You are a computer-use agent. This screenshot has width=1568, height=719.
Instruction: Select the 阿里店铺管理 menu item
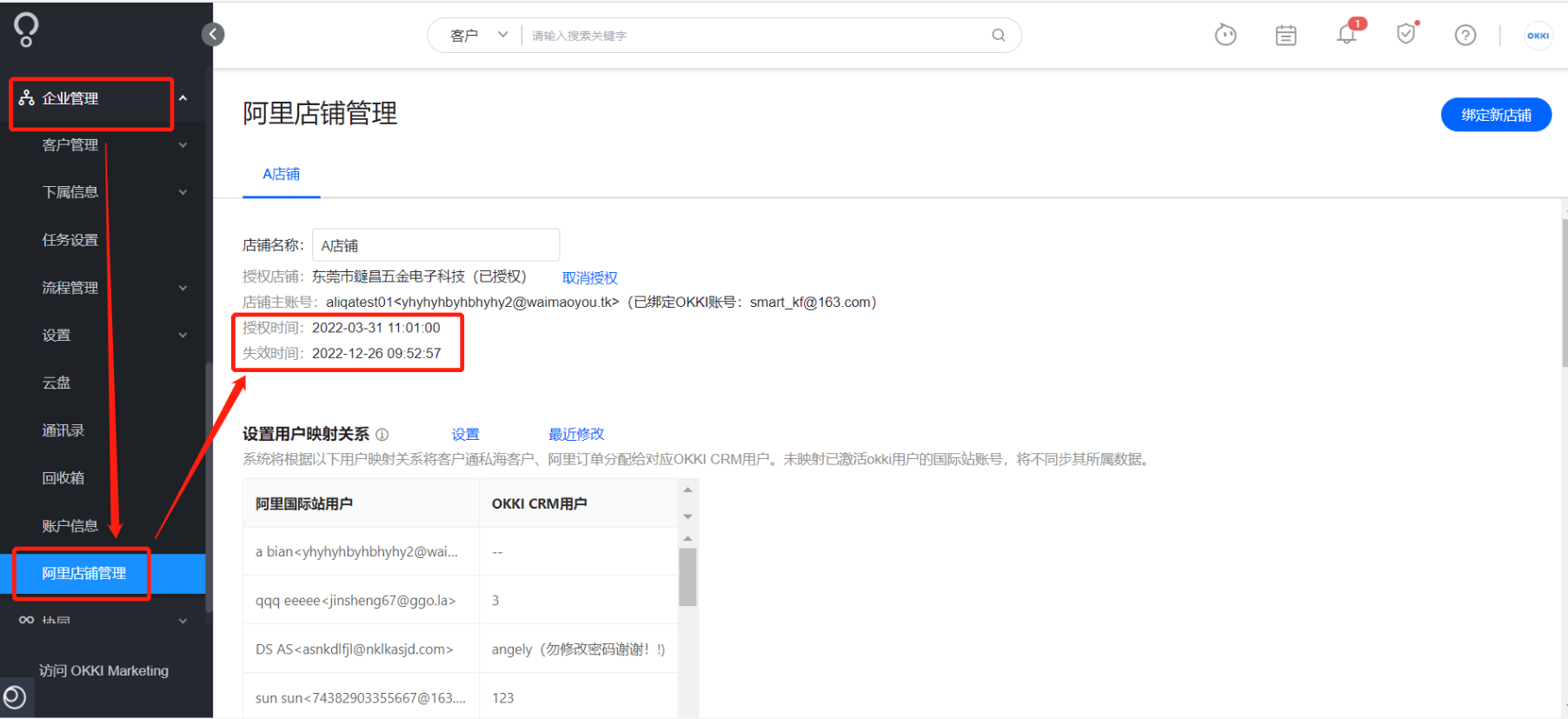pos(103,574)
